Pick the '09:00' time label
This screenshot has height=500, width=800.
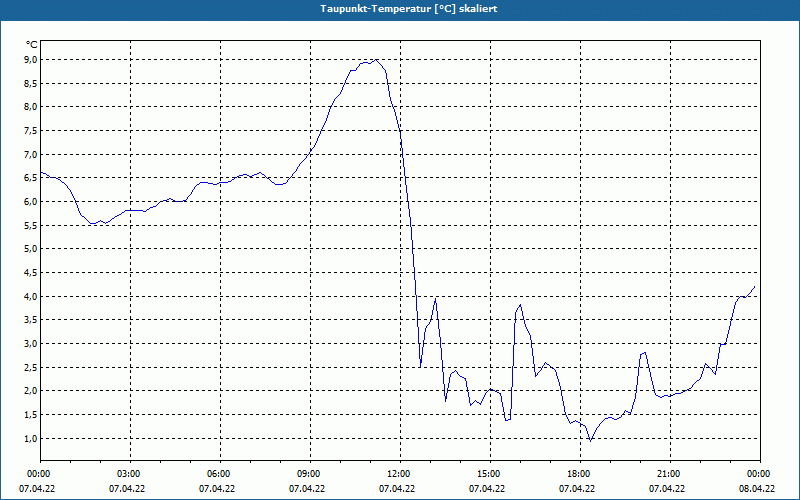click(307, 474)
